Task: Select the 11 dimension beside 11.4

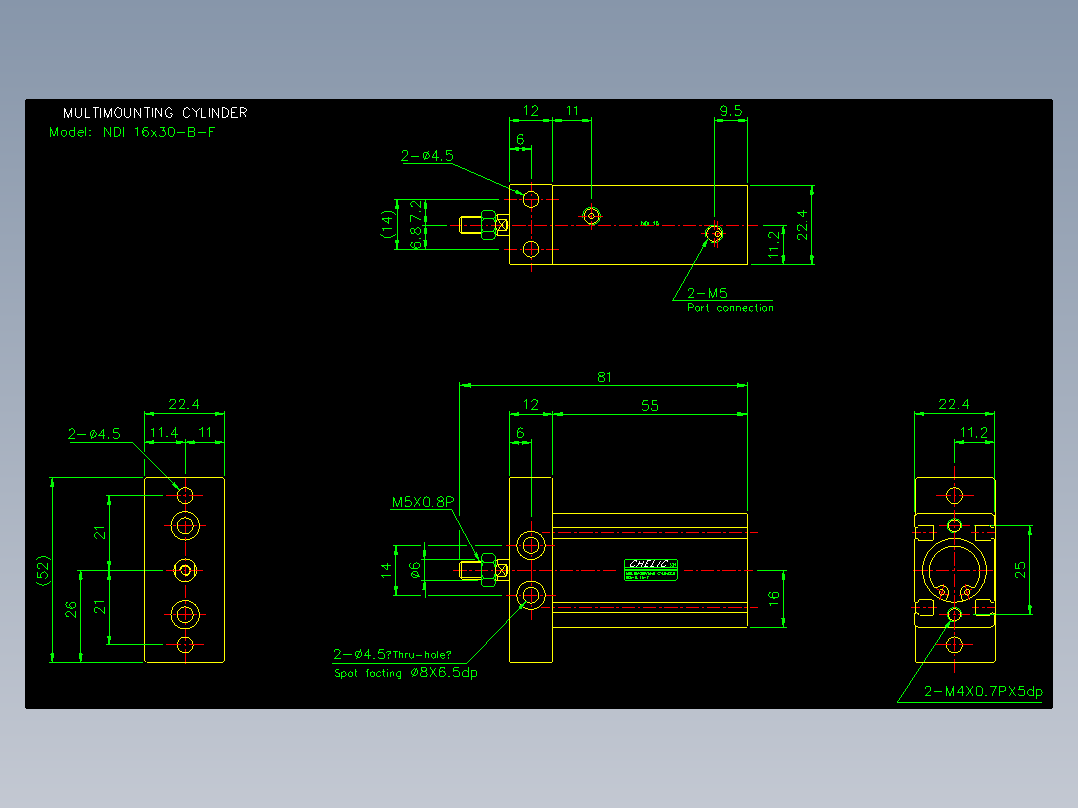Action: 206,433
